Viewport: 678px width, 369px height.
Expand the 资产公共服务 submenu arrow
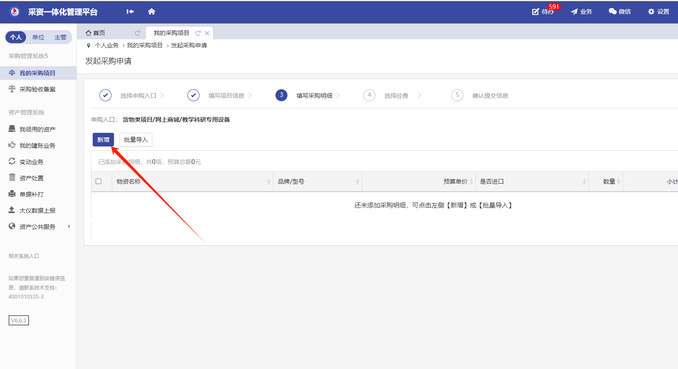pos(69,226)
